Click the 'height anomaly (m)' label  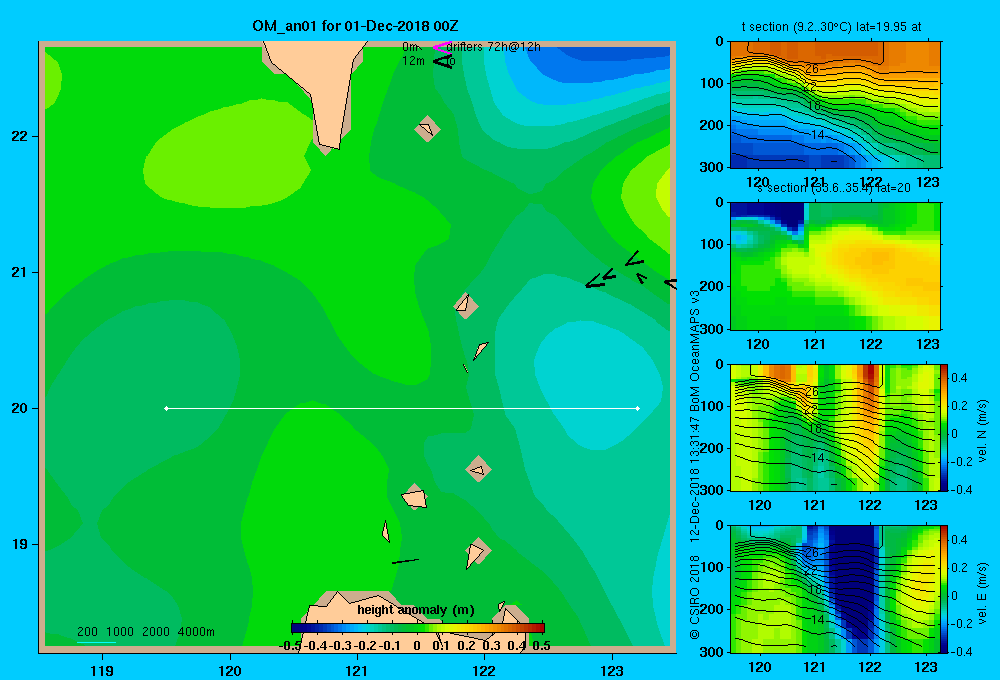416,610
